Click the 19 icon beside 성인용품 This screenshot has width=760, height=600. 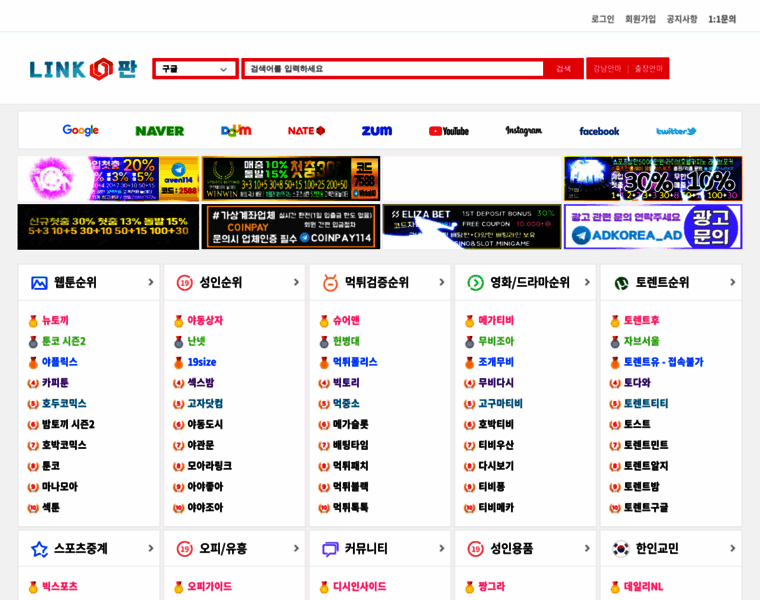(475, 549)
